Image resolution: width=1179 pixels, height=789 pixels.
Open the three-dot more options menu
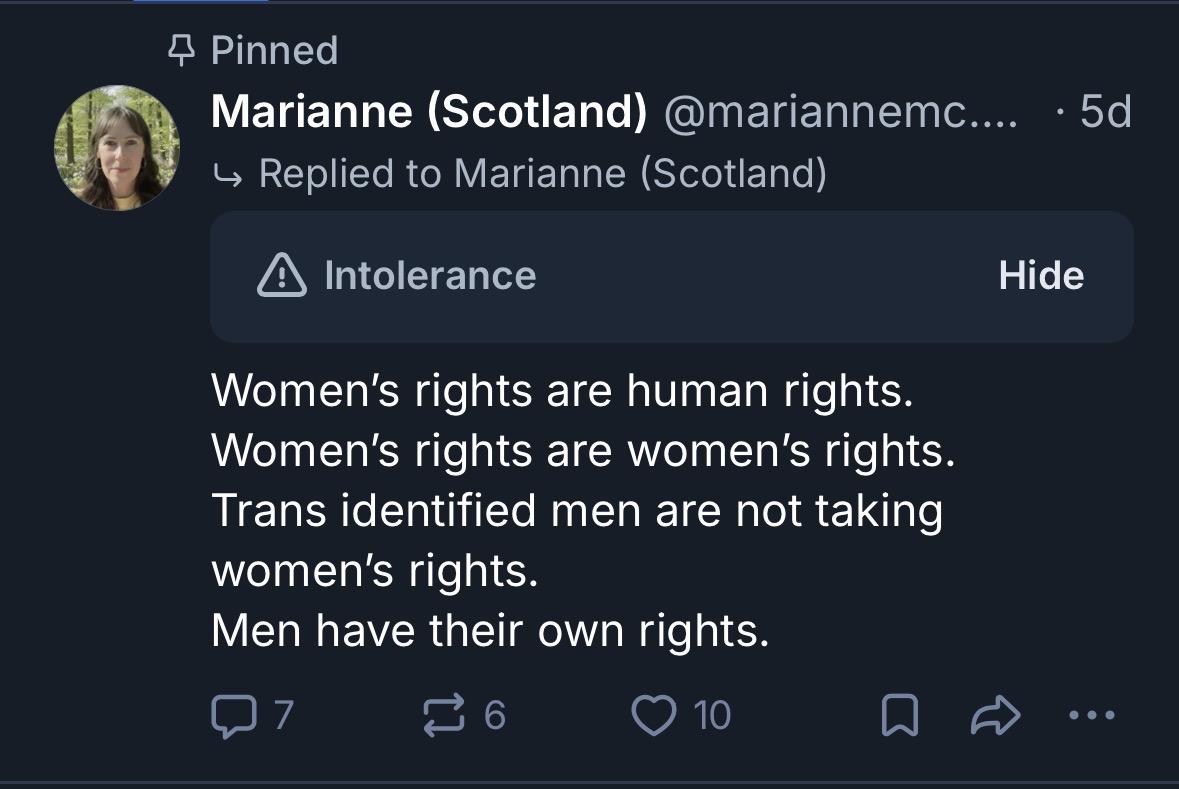[1092, 715]
